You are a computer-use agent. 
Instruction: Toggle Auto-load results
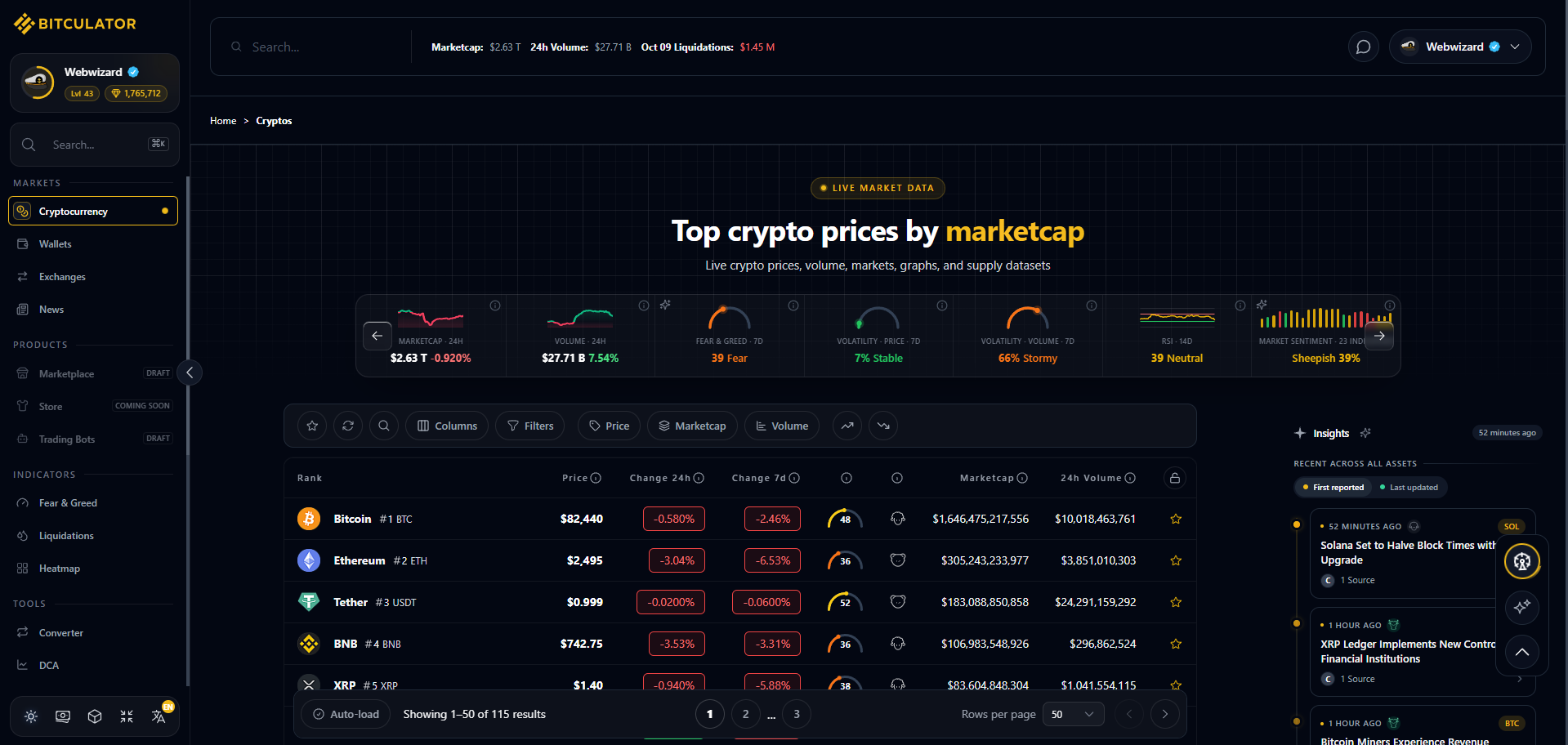(x=346, y=714)
